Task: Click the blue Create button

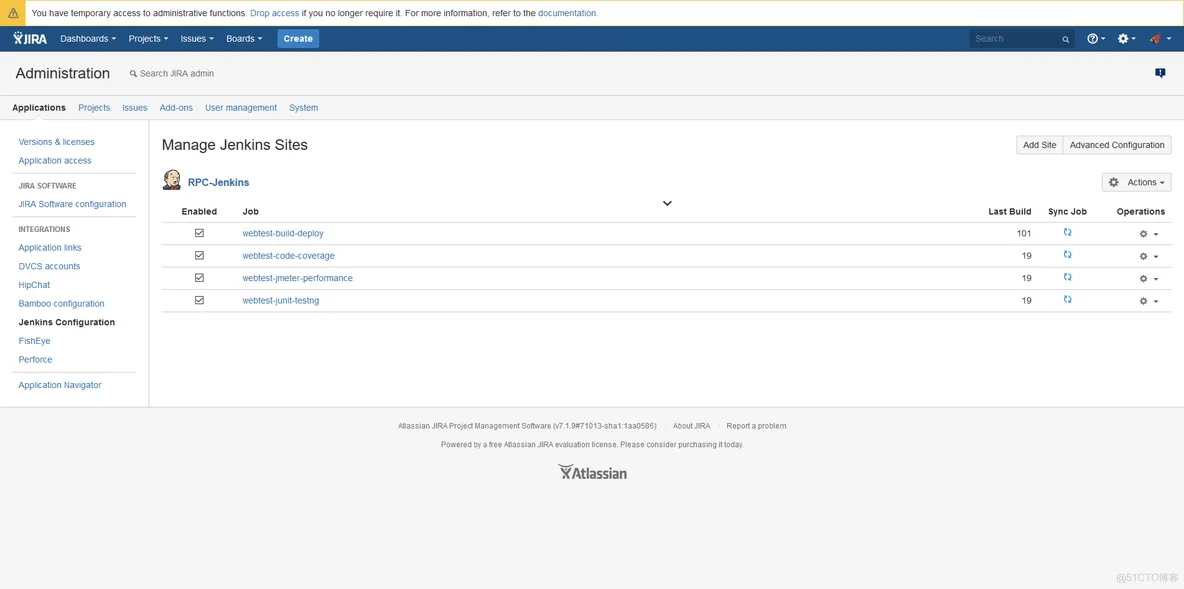Action: click(298, 39)
